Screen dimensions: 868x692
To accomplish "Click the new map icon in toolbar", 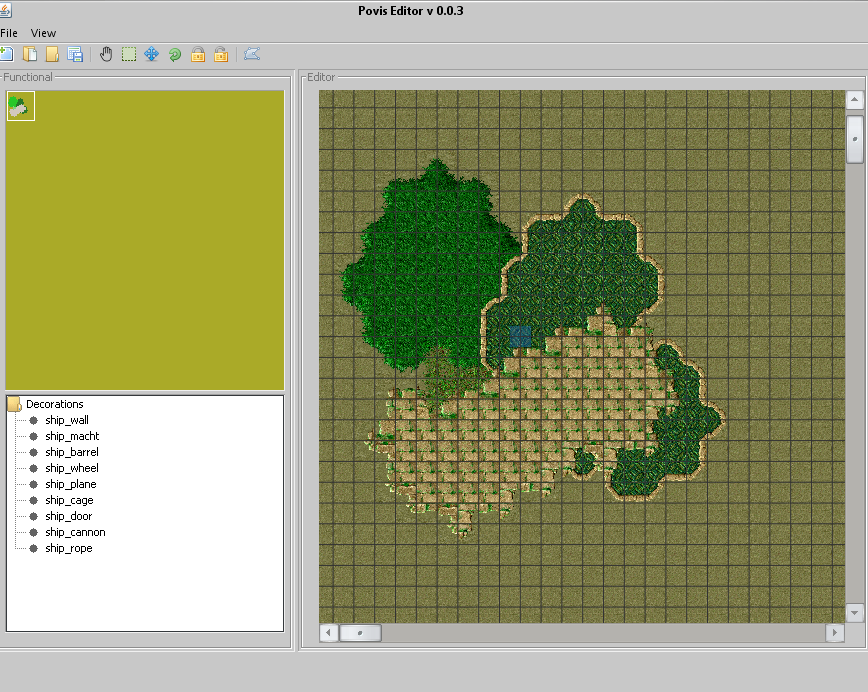I will tap(6, 54).
